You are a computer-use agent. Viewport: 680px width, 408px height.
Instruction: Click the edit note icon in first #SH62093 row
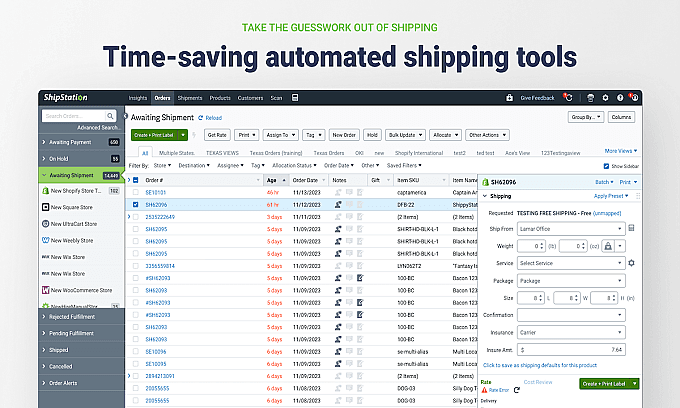click(360, 278)
